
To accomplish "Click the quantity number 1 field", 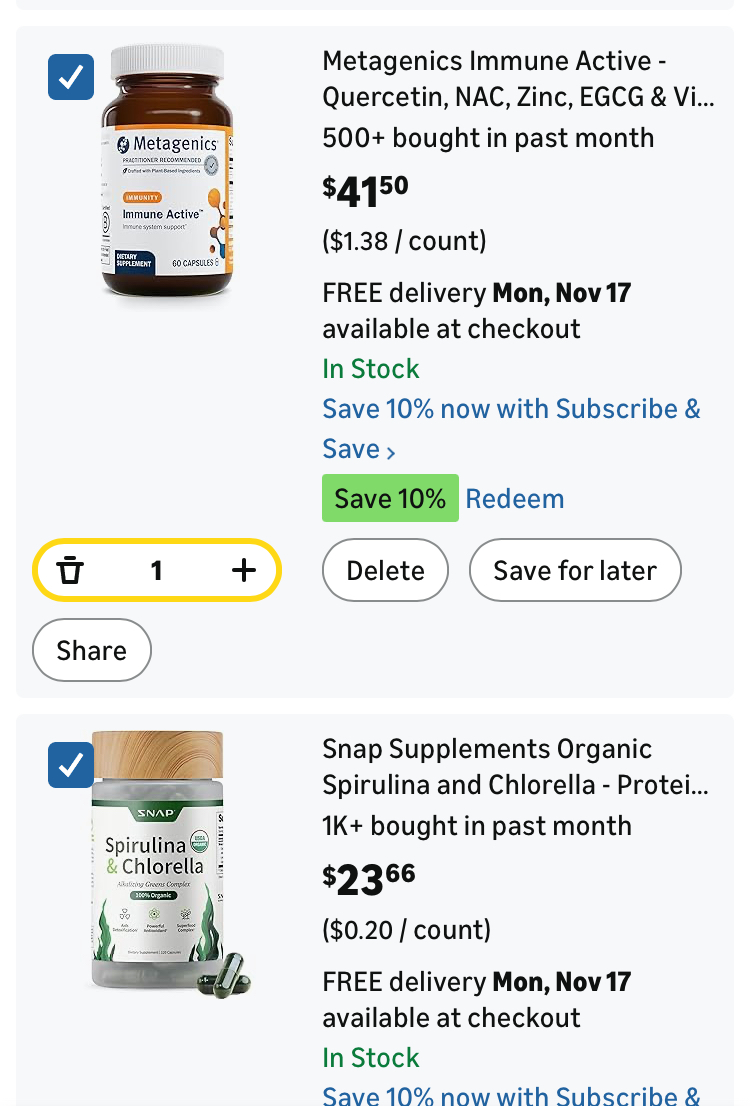I will (x=156, y=570).
